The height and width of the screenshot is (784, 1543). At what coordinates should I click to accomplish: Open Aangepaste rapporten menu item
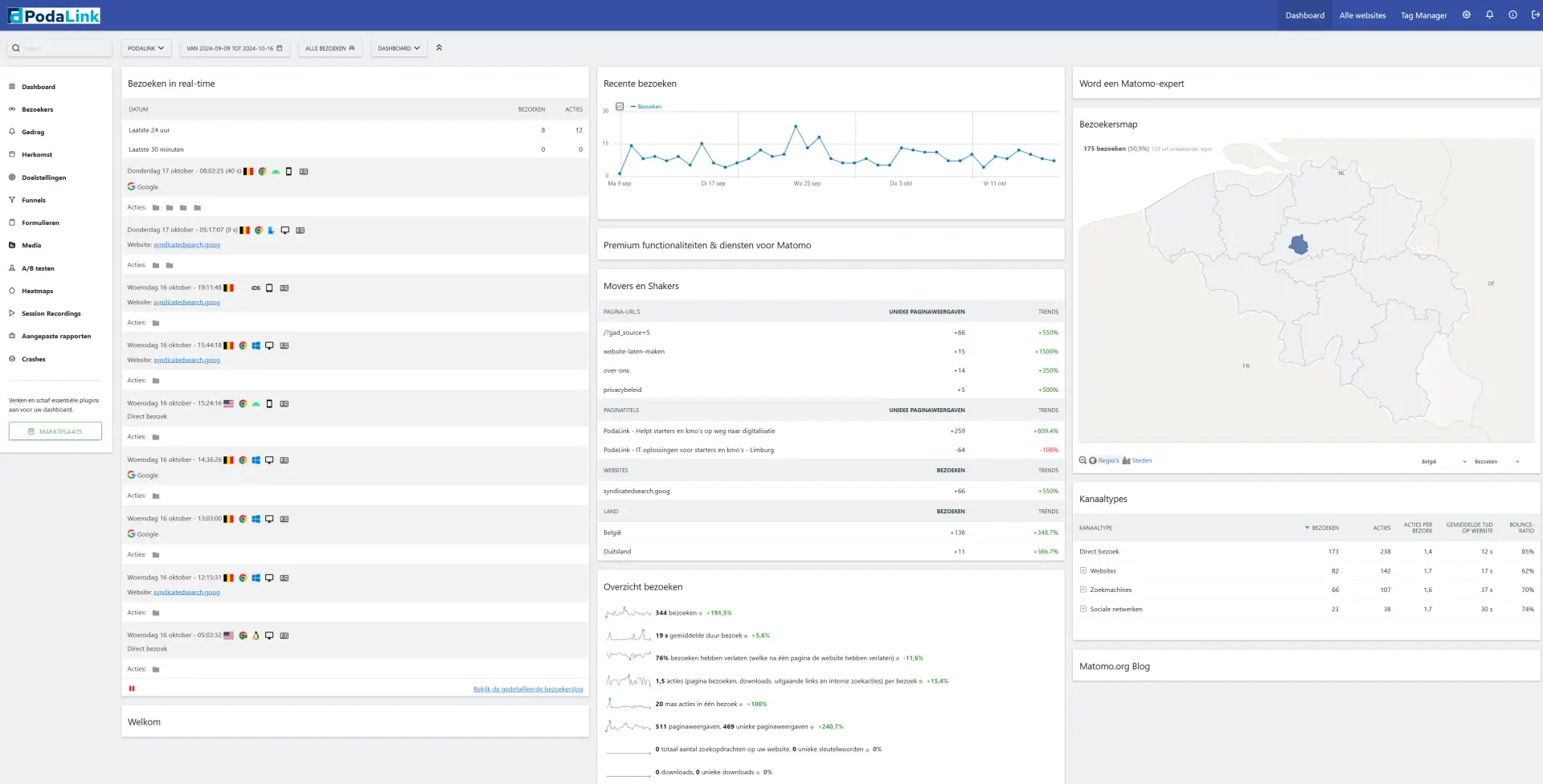(56, 337)
